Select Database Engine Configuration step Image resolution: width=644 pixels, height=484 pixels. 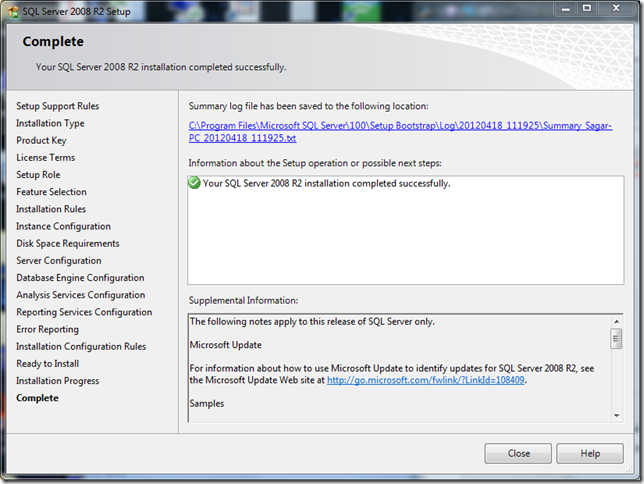click(x=80, y=278)
